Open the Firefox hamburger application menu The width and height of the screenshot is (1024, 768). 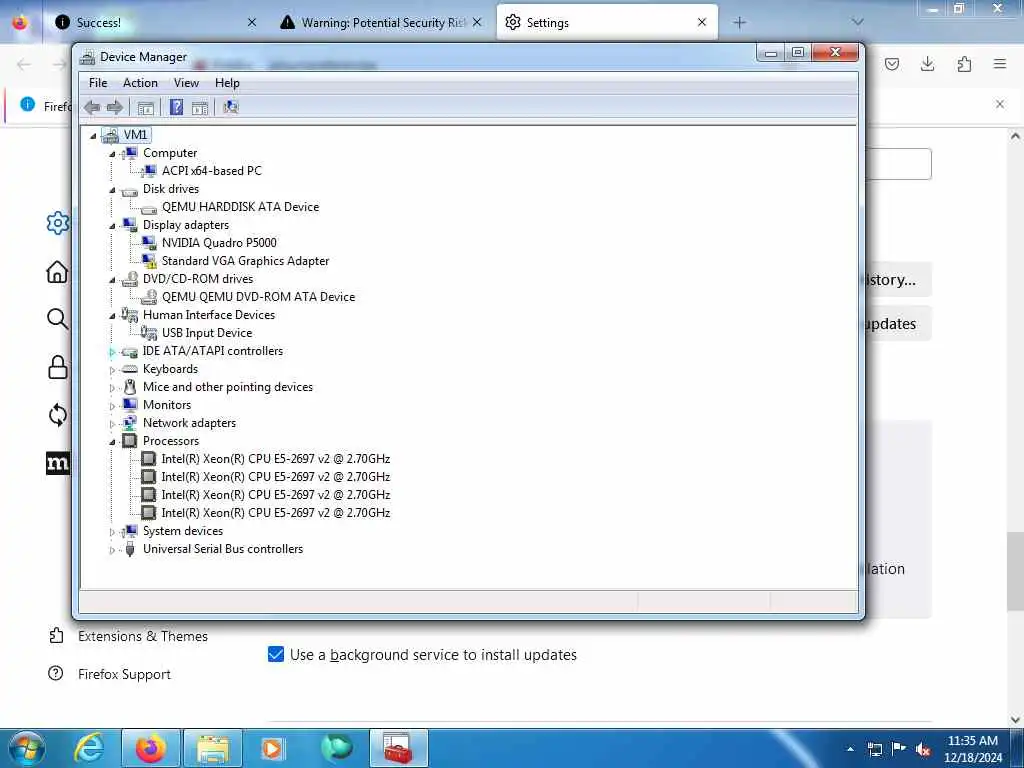click(x=1000, y=64)
